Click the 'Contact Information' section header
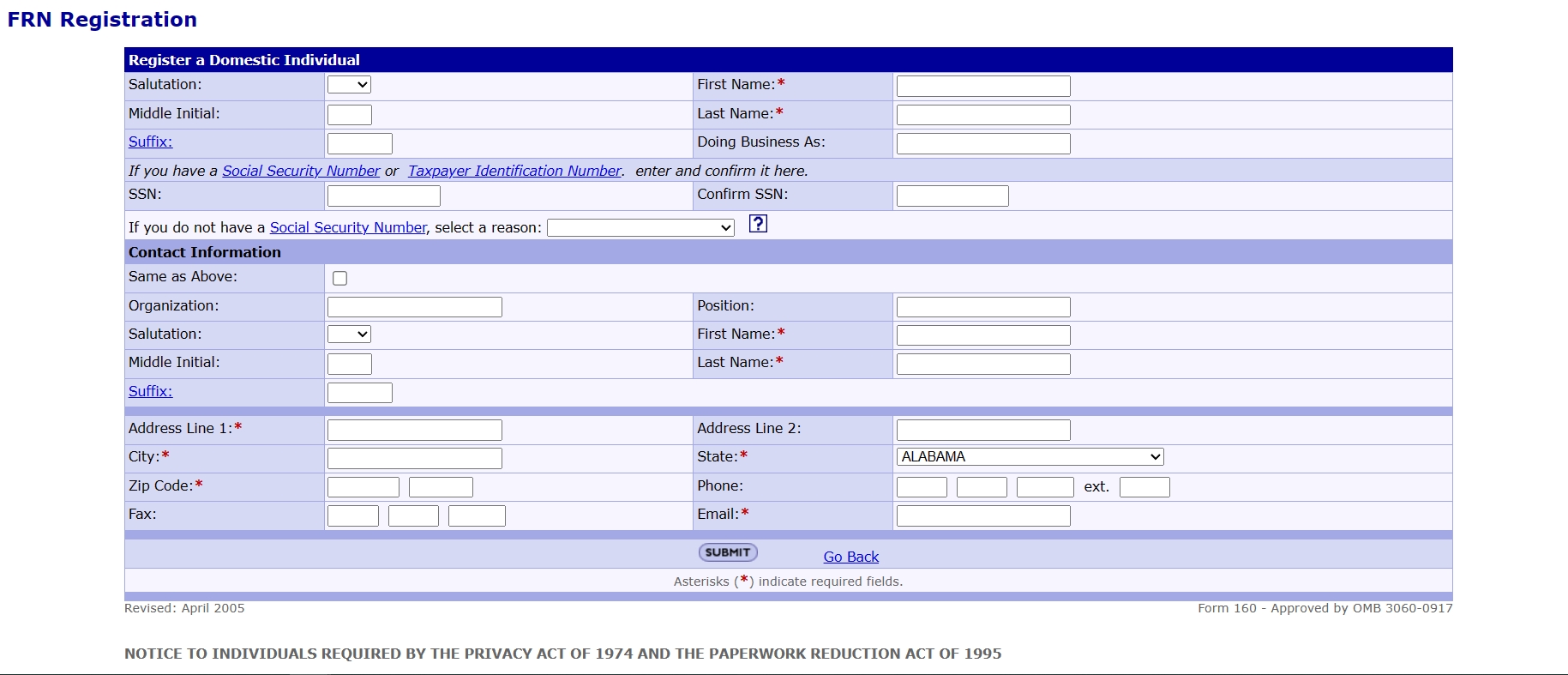The width and height of the screenshot is (1568, 675). pyautogui.click(x=205, y=252)
